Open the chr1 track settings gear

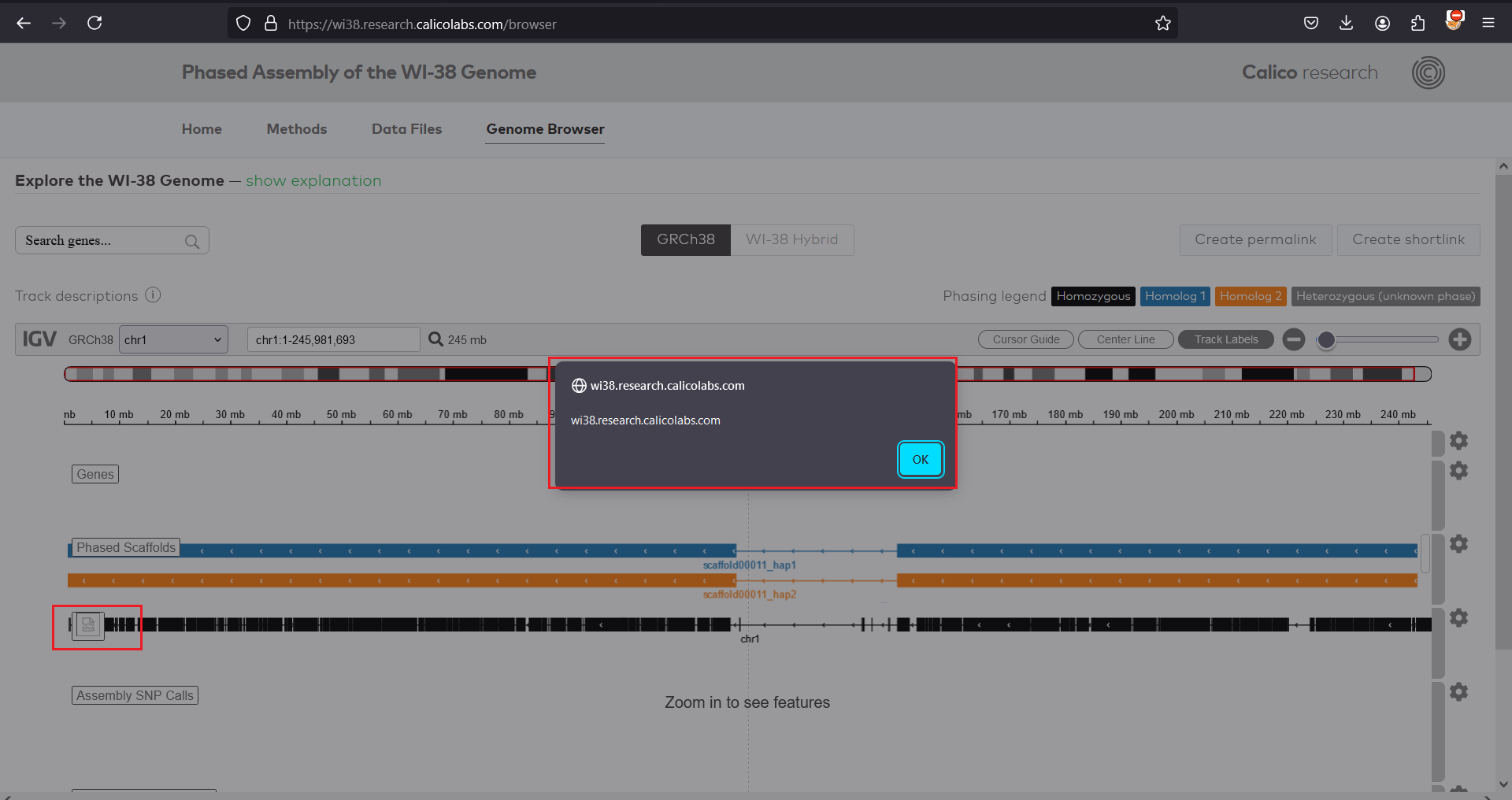pos(1459,618)
